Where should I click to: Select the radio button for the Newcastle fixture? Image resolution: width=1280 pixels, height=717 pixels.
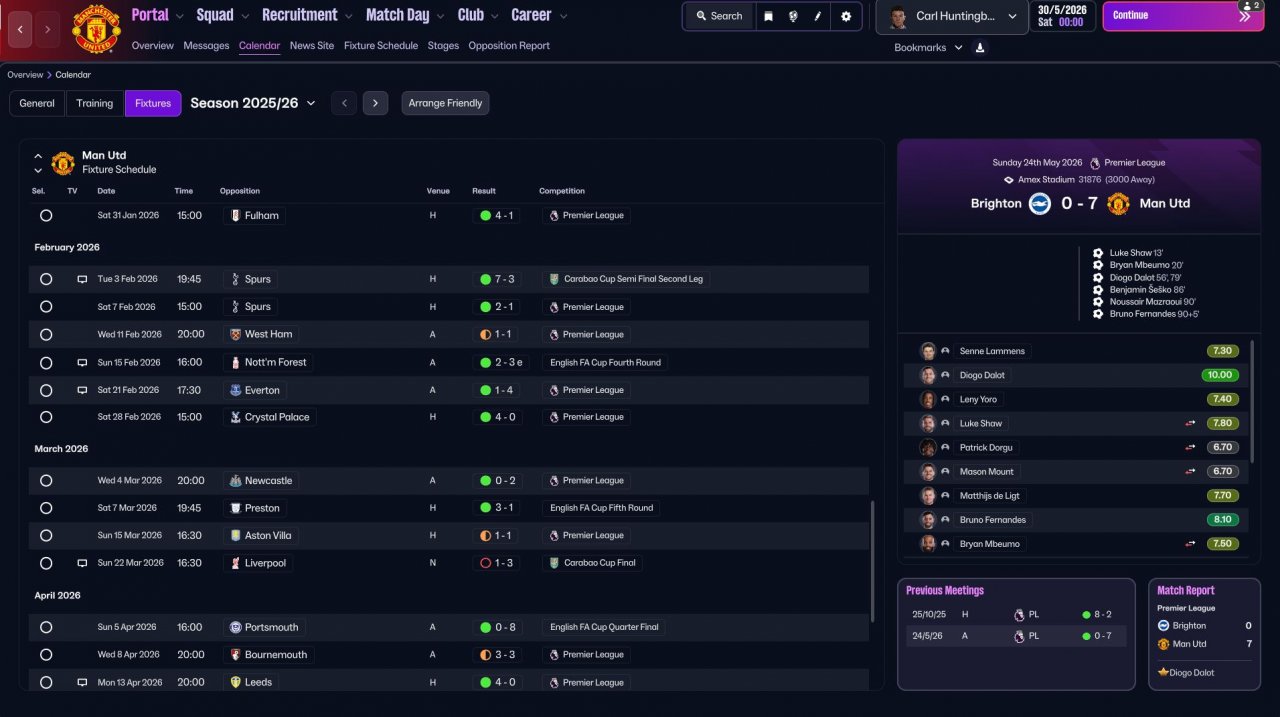point(46,481)
